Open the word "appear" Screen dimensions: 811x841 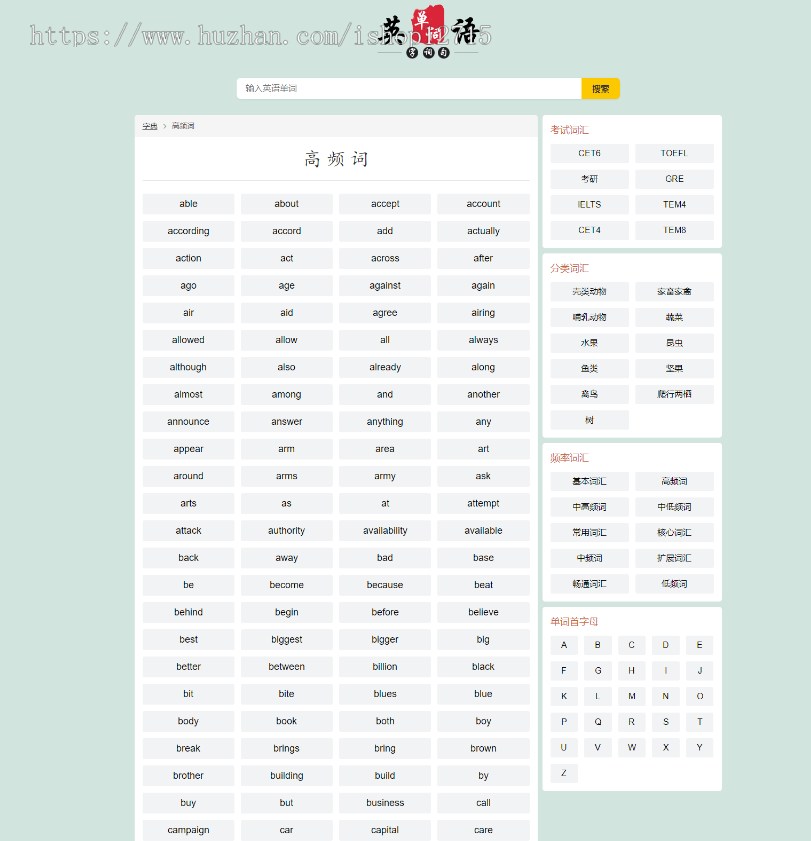188,449
